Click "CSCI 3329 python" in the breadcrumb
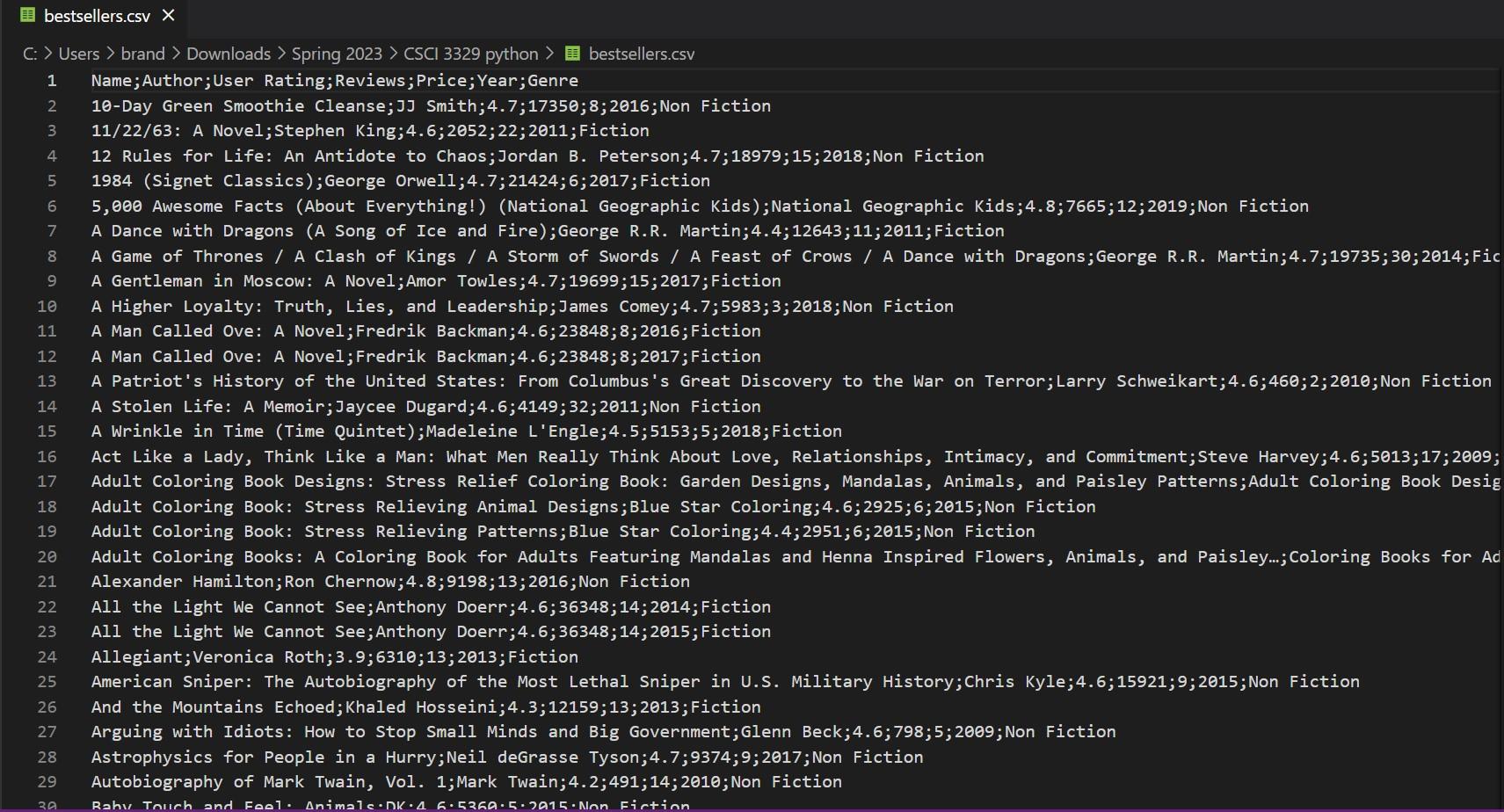The image size is (1504, 812). (x=471, y=54)
